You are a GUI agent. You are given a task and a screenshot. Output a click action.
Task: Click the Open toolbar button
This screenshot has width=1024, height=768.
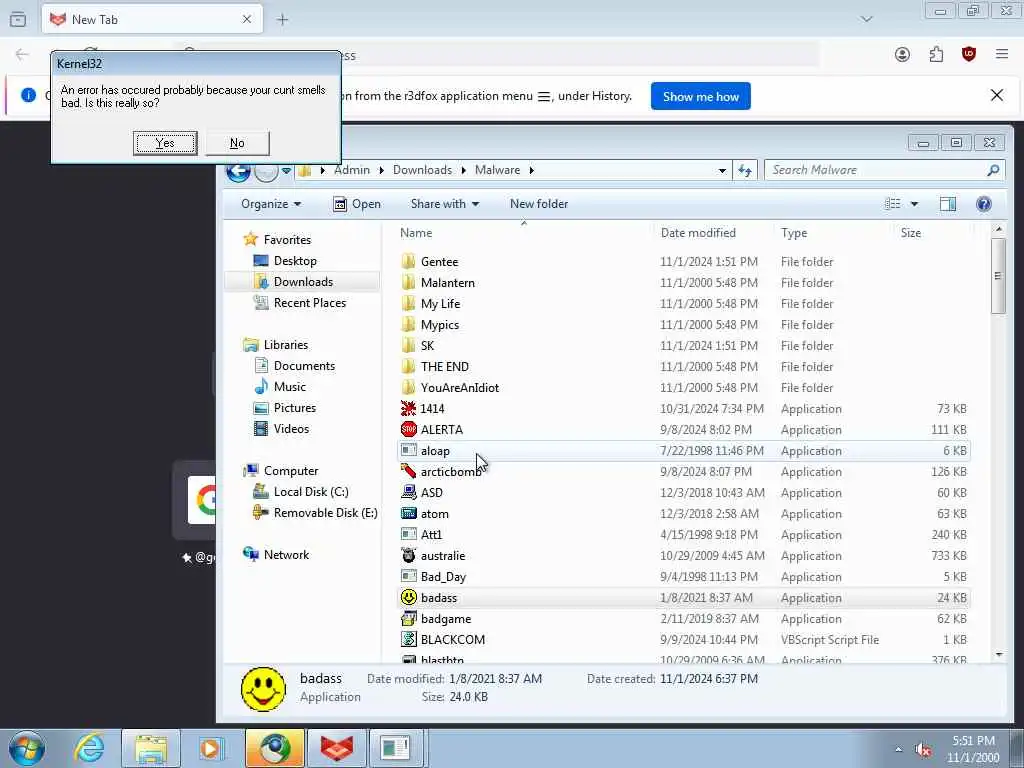[357, 204]
